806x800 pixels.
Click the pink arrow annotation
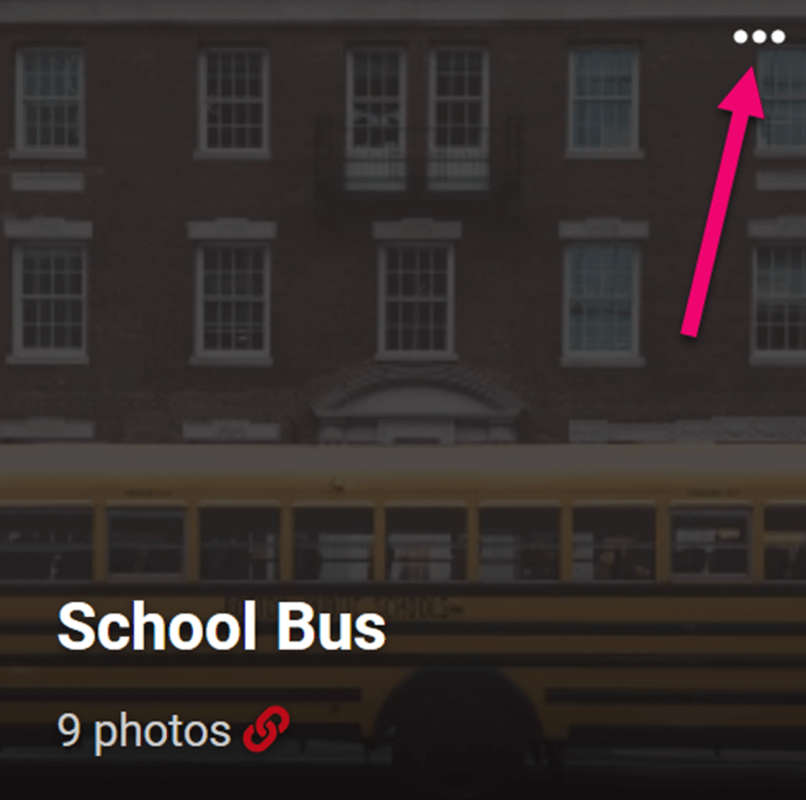click(724, 202)
